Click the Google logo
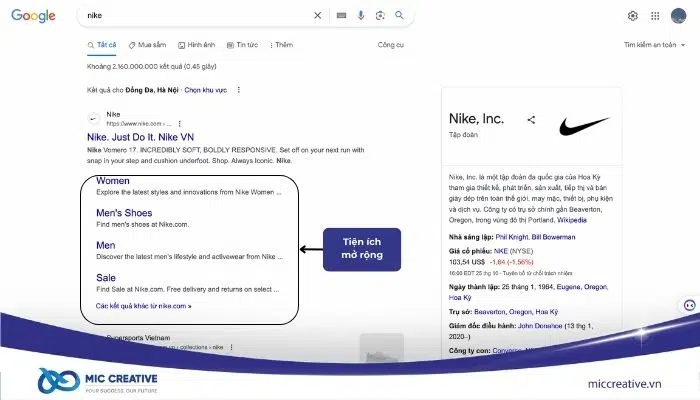 33,16
